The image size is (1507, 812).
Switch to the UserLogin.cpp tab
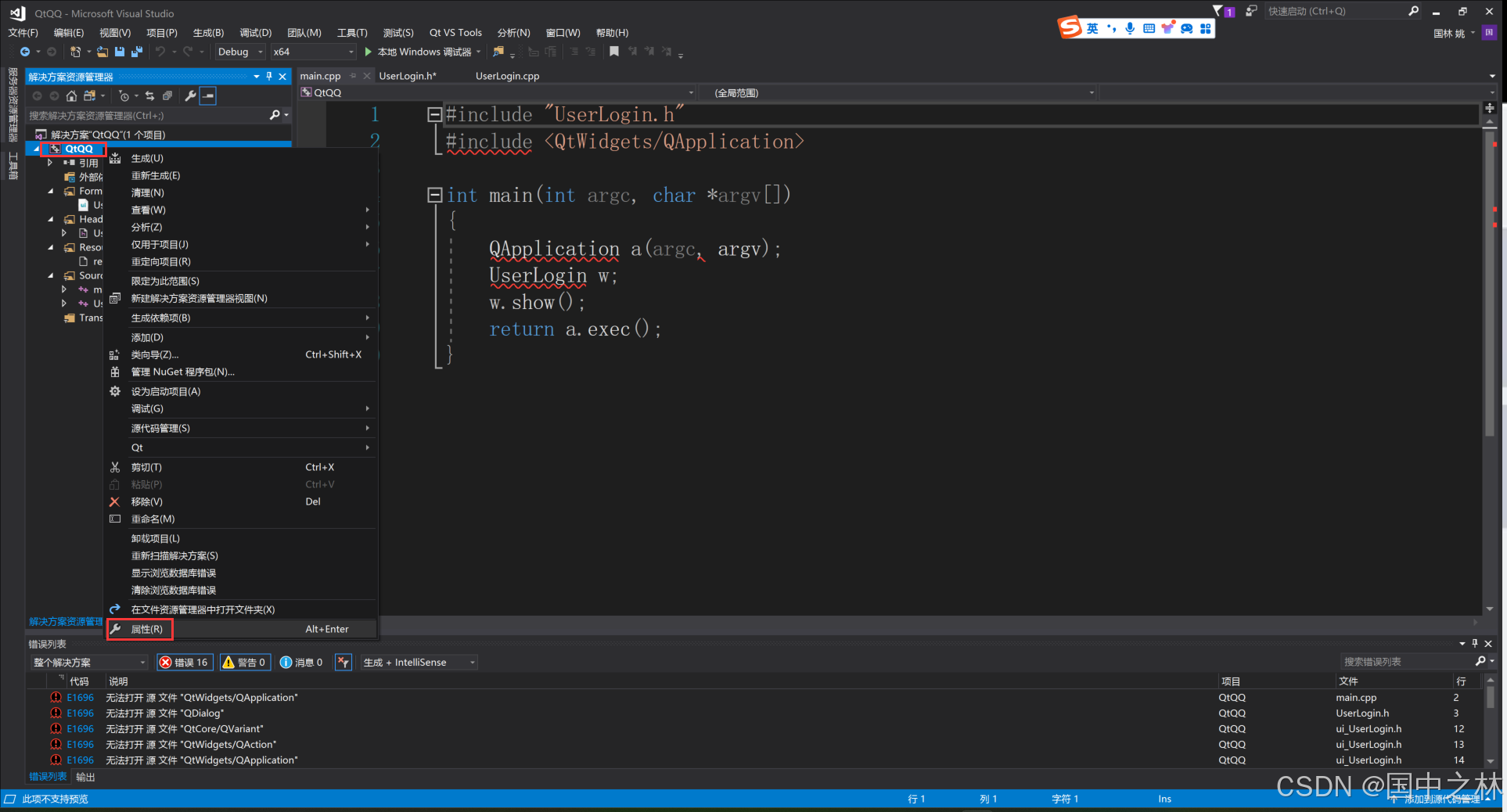508,76
